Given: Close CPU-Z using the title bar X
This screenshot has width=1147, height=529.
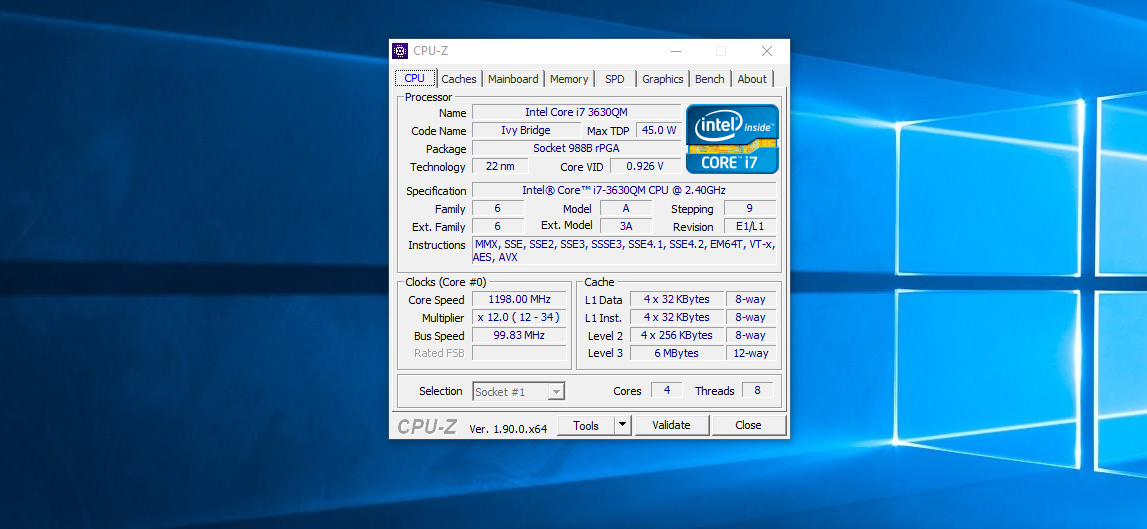Looking at the screenshot, I should click(x=766, y=51).
